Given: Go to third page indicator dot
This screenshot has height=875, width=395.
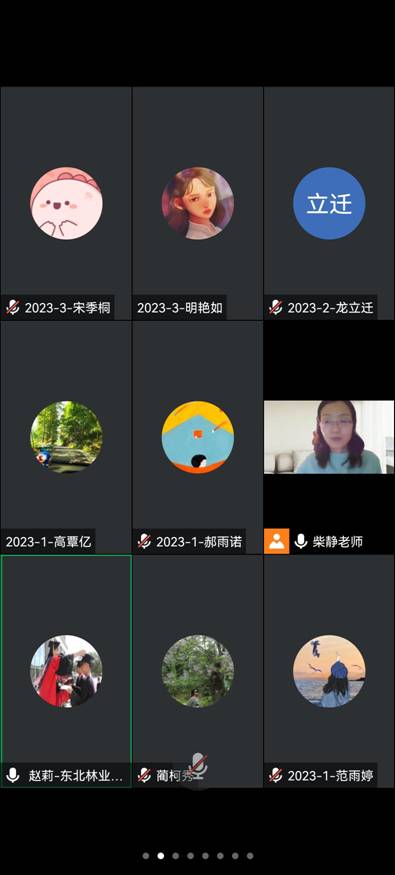Looking at the screenshot, I should tap(175, 855).
